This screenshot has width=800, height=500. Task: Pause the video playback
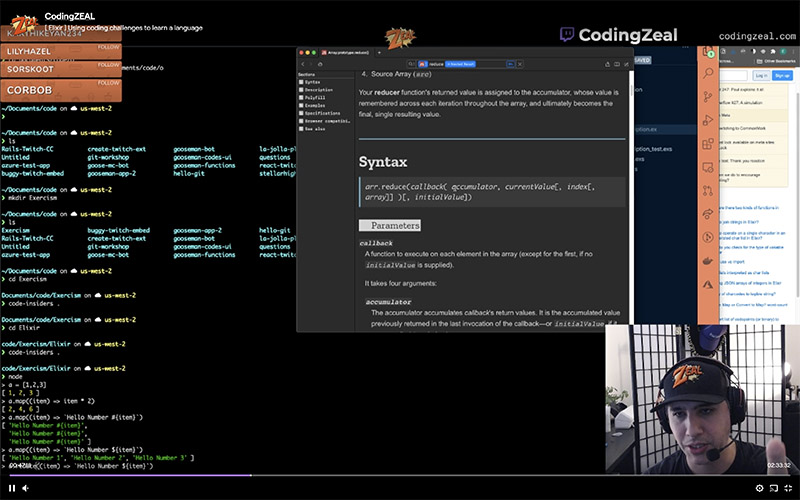coord(12,488)
